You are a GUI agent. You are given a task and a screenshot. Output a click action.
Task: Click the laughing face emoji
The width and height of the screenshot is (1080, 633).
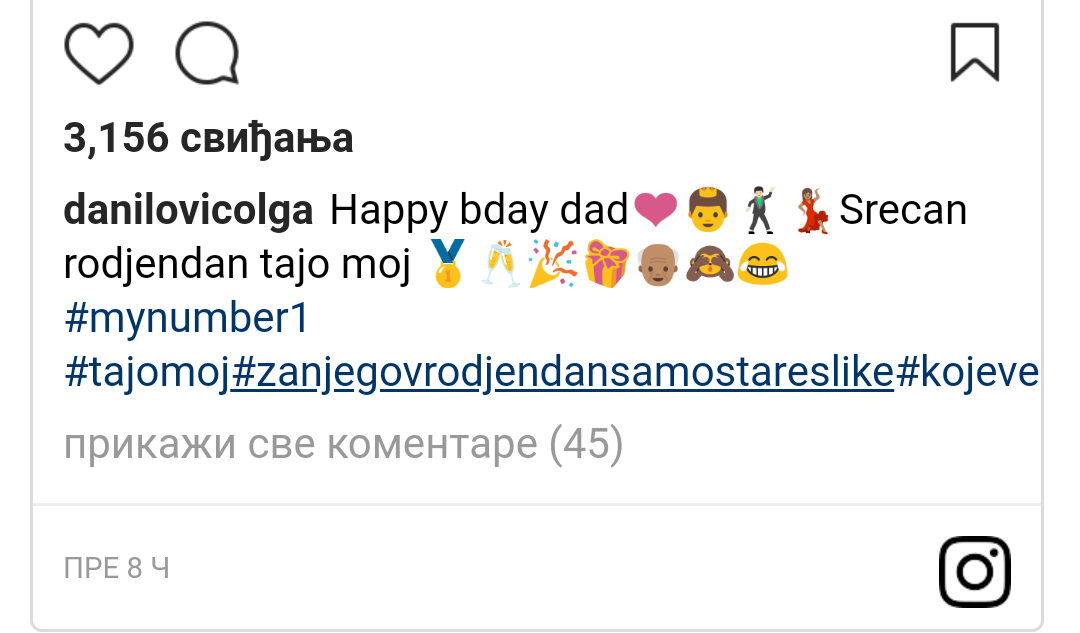[x=762, y=264]
